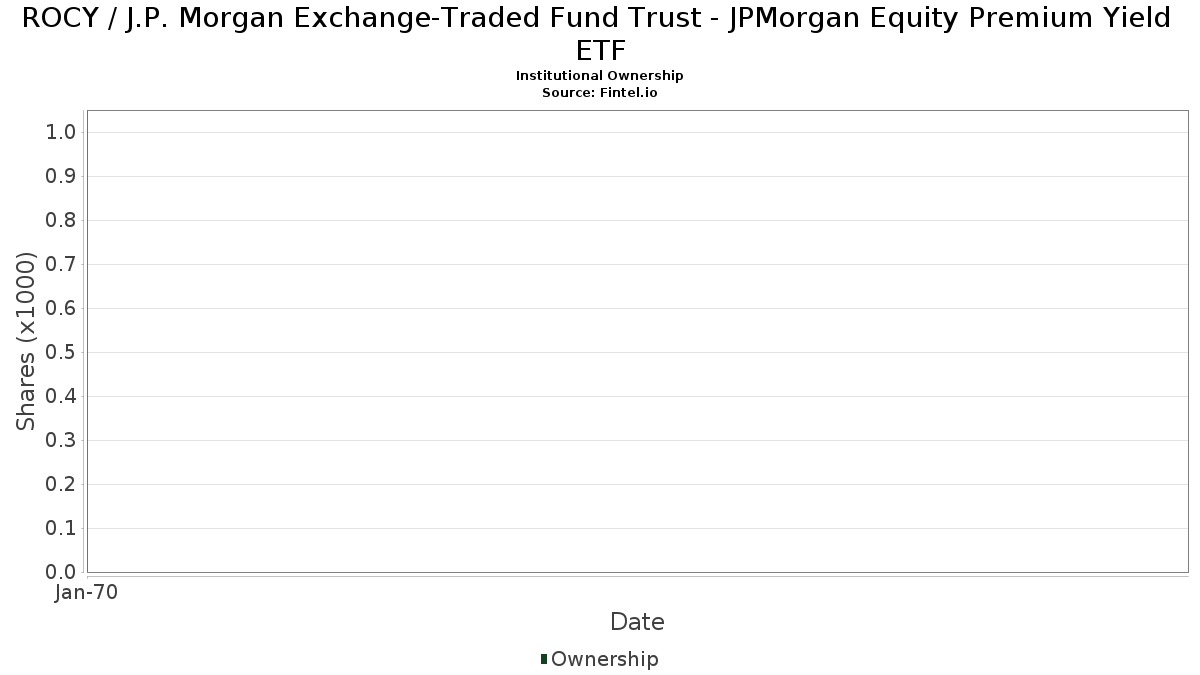Select the Institutional Ownership subtitle
Viewport: 1200px width, 675px height.
(600, 76)
